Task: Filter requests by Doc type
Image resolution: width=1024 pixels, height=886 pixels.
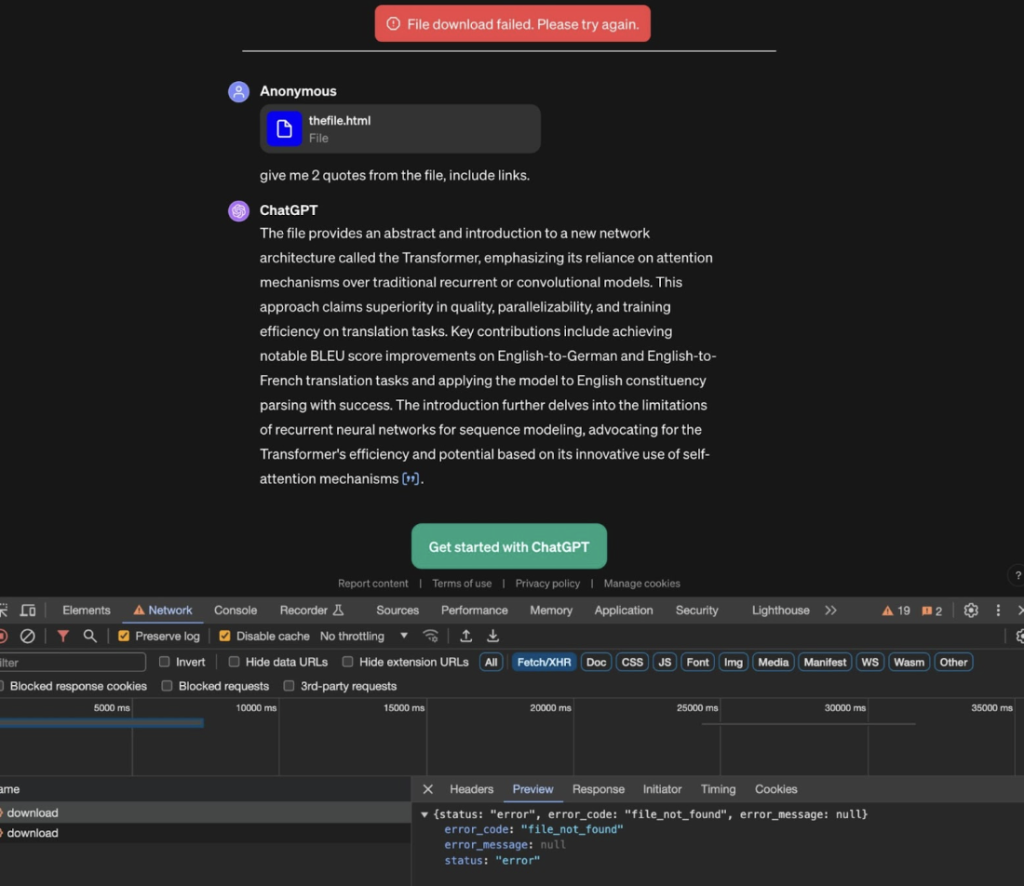Action: pos(596,662)
